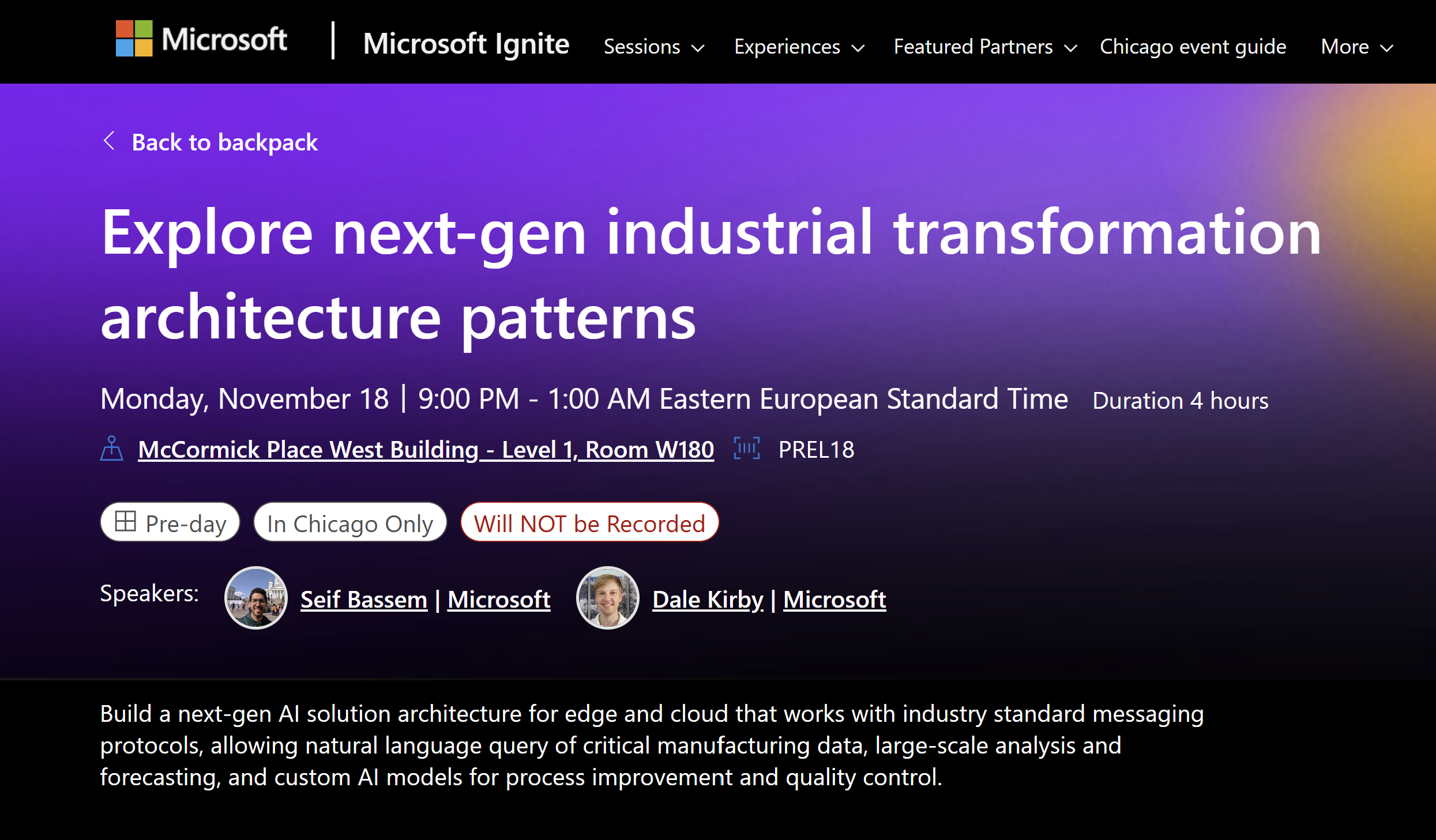Click the session code icon next to PREL18
The height and width of the screenshot is (840, 1436).
746,449
